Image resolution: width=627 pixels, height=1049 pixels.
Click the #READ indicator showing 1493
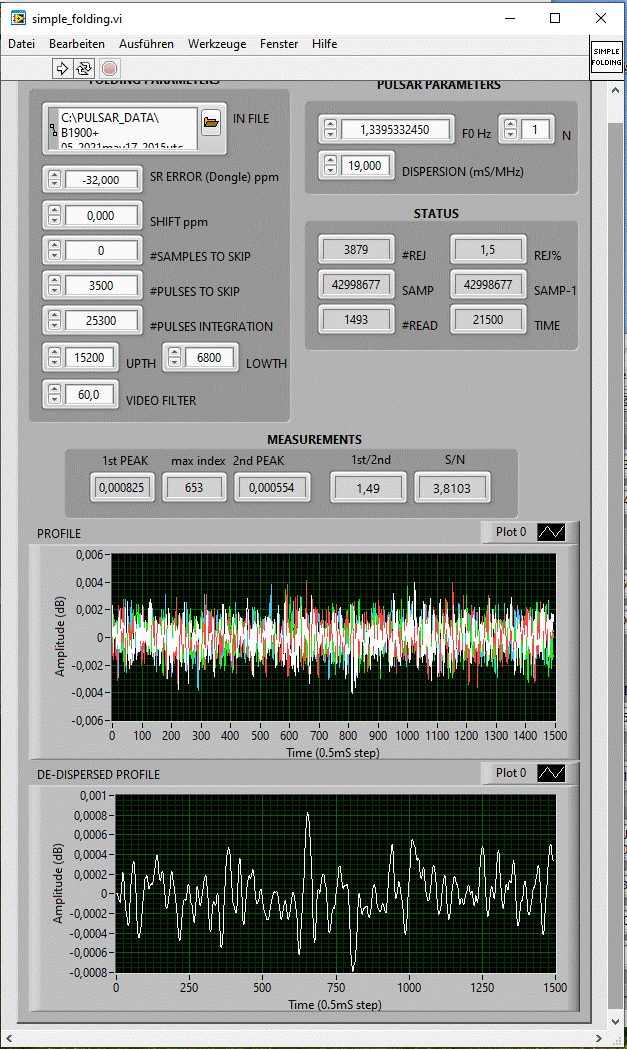coord(356,320)
